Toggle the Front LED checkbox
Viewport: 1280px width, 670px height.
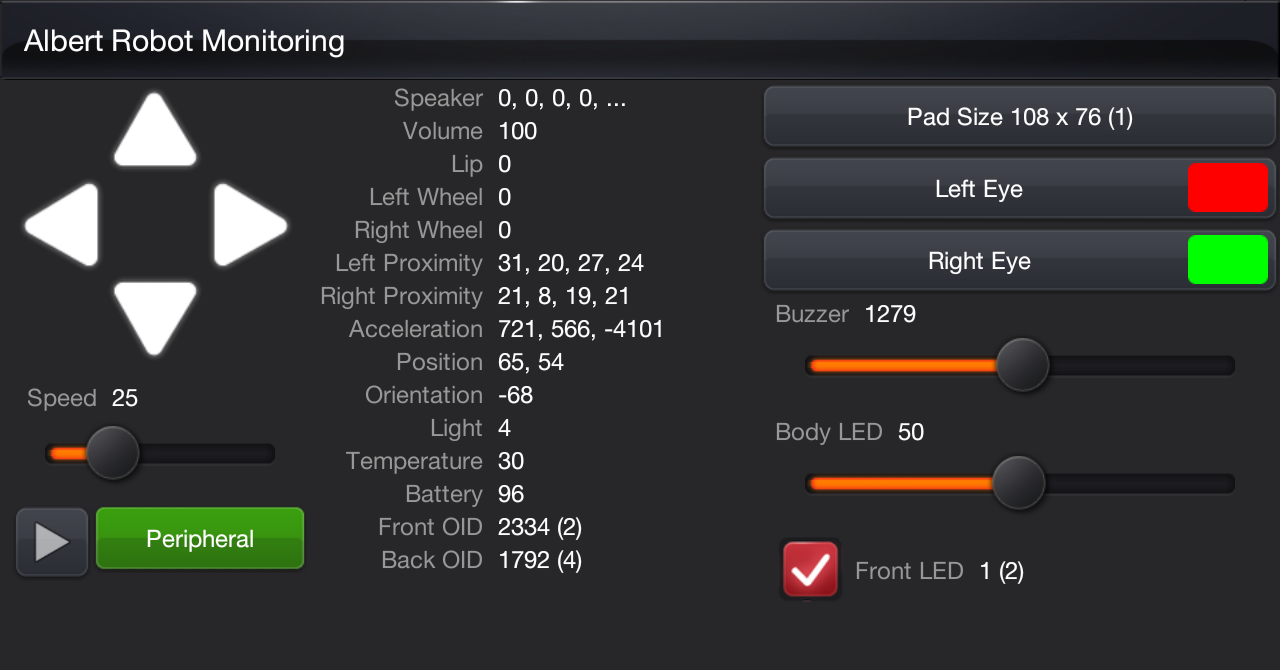click(x=810, y=570)
